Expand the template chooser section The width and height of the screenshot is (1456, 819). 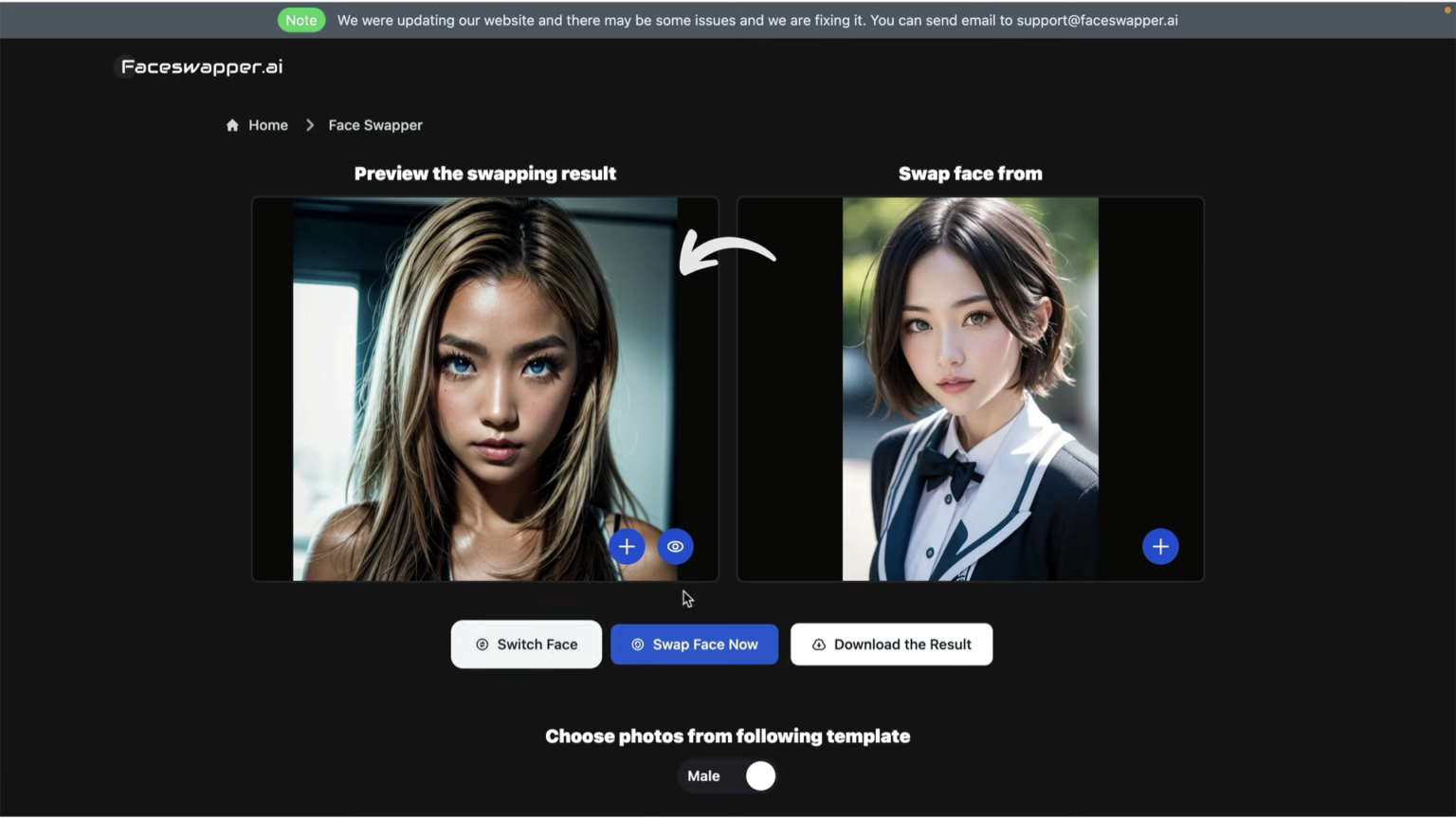[727, 736]
